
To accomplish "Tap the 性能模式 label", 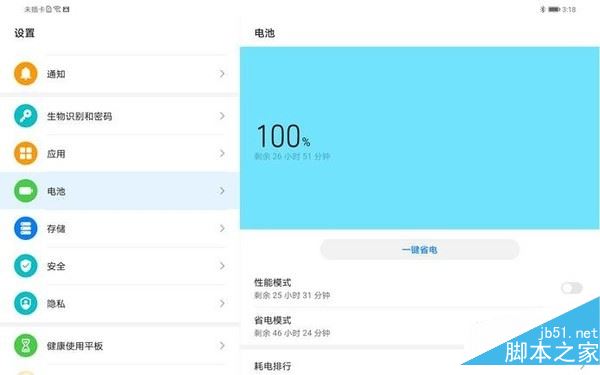I will tap(272, 282).
